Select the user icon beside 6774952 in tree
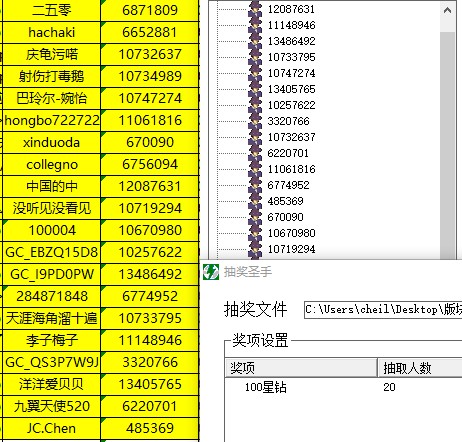This screenshot has width=462, height=442. click(255, 185)
